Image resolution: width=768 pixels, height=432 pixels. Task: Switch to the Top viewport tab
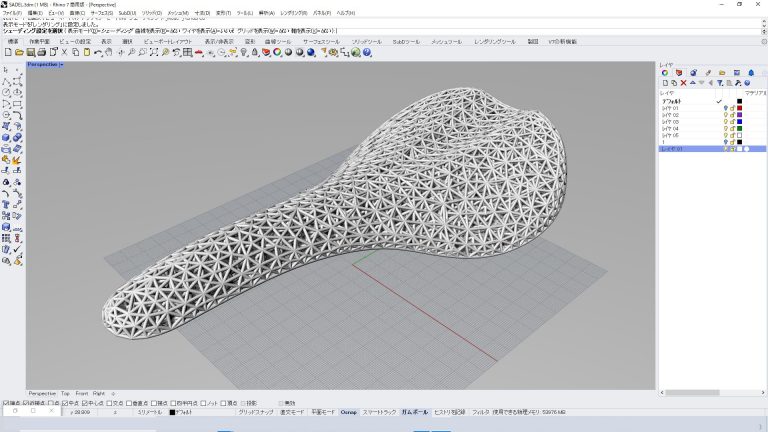[65, 393]
